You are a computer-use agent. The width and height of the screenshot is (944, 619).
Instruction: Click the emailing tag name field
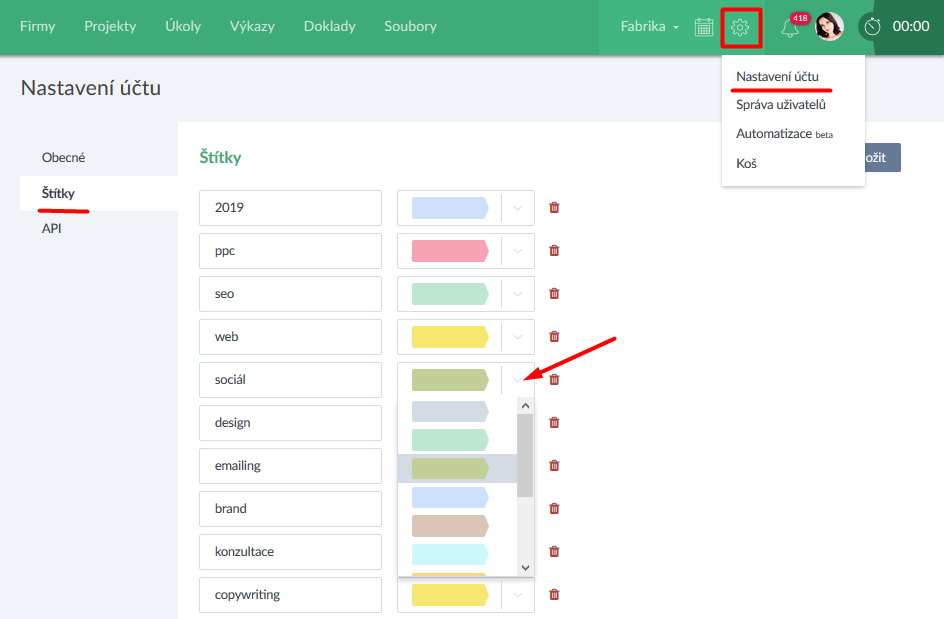(x=290, y=466)
